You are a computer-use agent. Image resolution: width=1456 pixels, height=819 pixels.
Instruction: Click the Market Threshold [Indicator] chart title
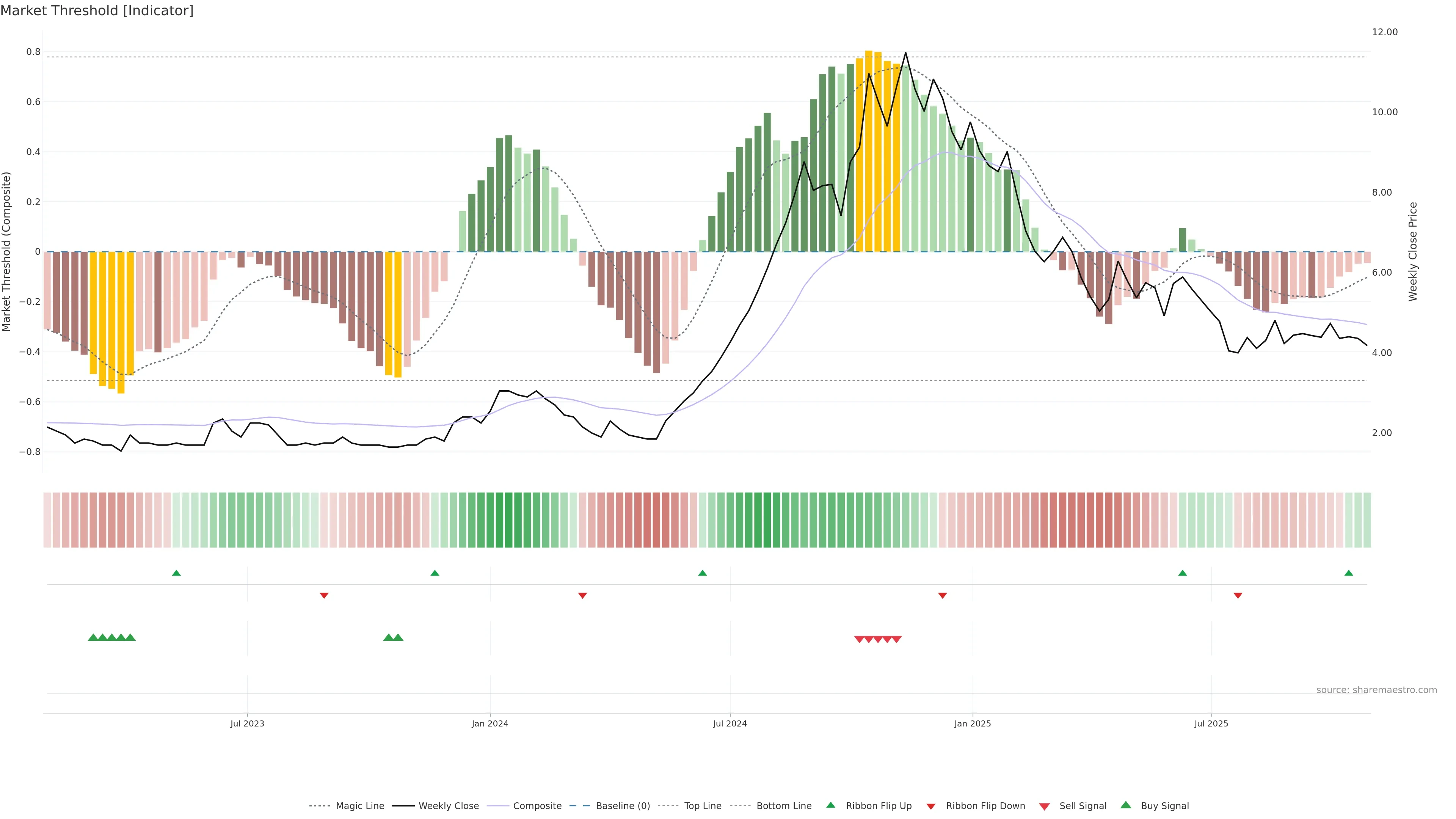click(x=97, y=11)
